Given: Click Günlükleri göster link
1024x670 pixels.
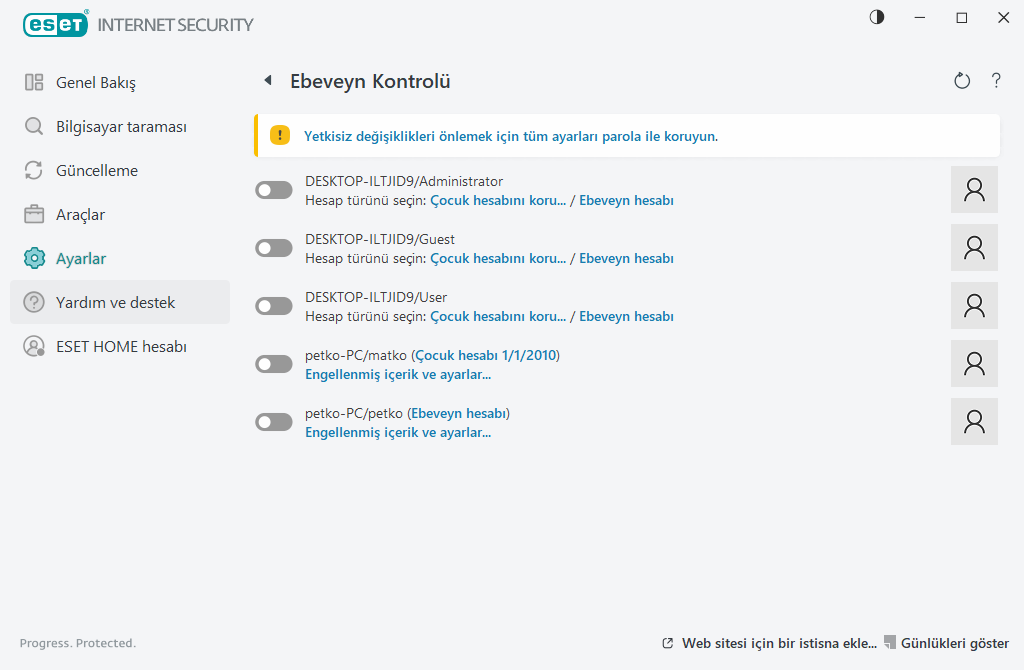Looking at the screenshot, I should 955,643.
